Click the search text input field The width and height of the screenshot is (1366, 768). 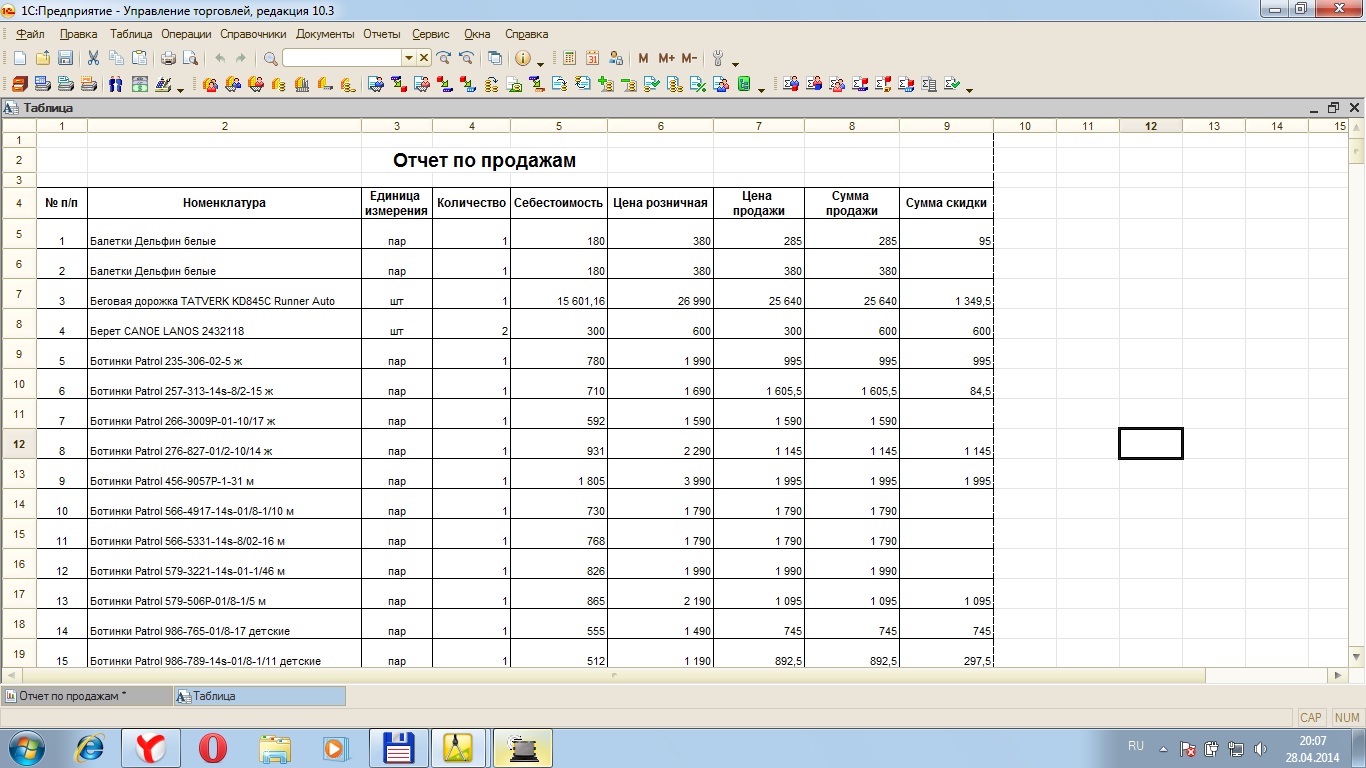(342, 59)
